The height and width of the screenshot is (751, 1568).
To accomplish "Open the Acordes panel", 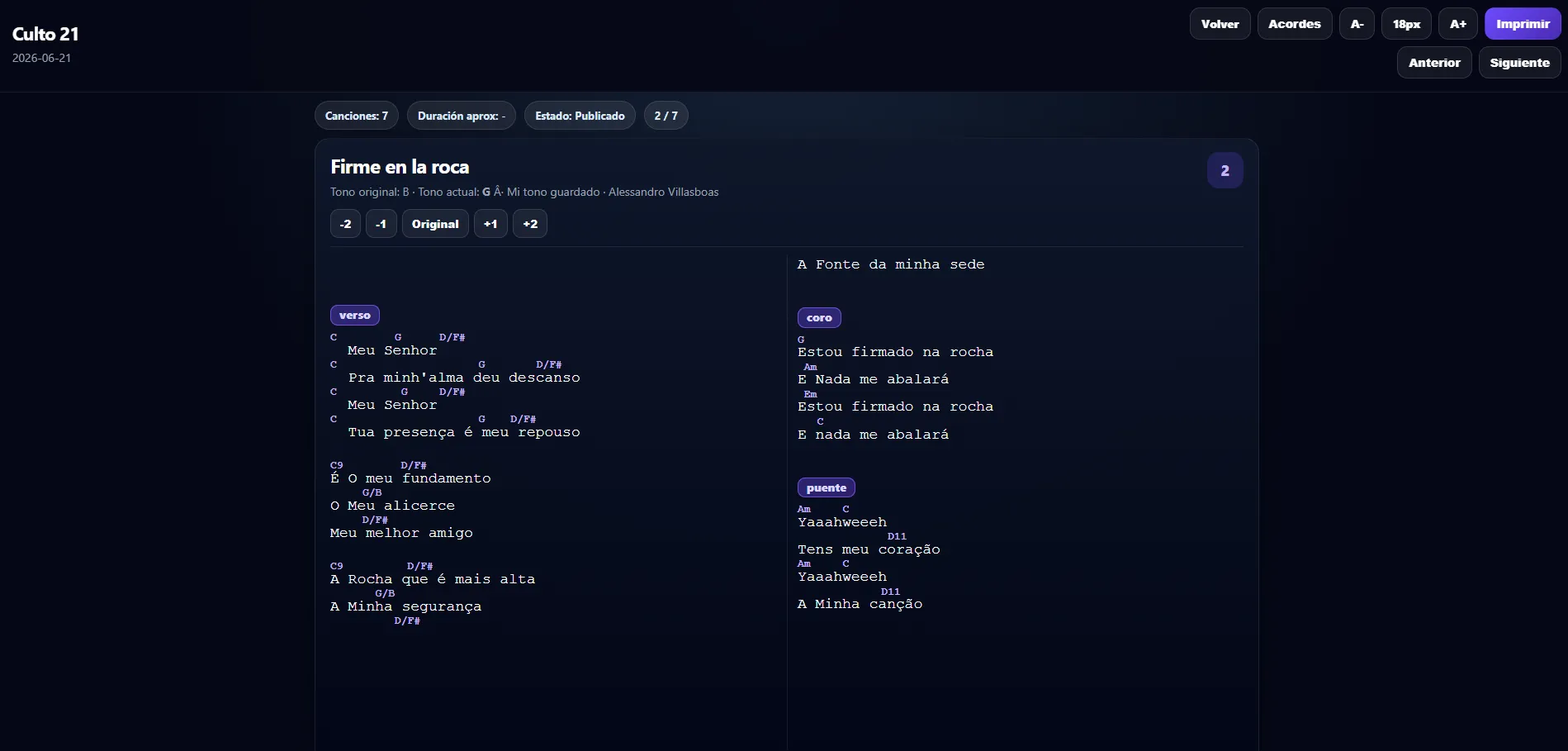I will click(x=1294, y=24).
